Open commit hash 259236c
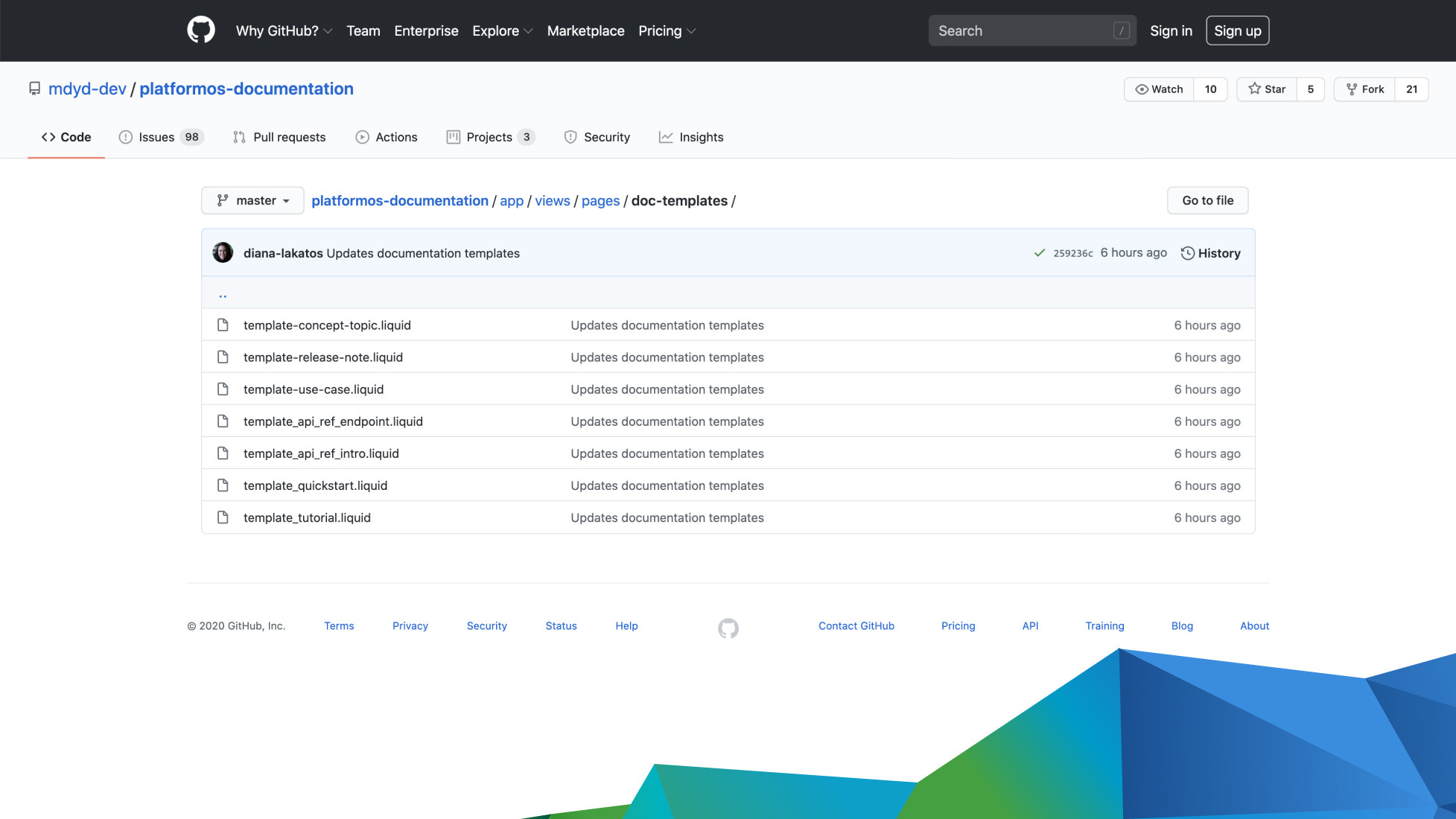This screenshot has width=1456, height=819. pyautogui.click(x=1072, y=253)
